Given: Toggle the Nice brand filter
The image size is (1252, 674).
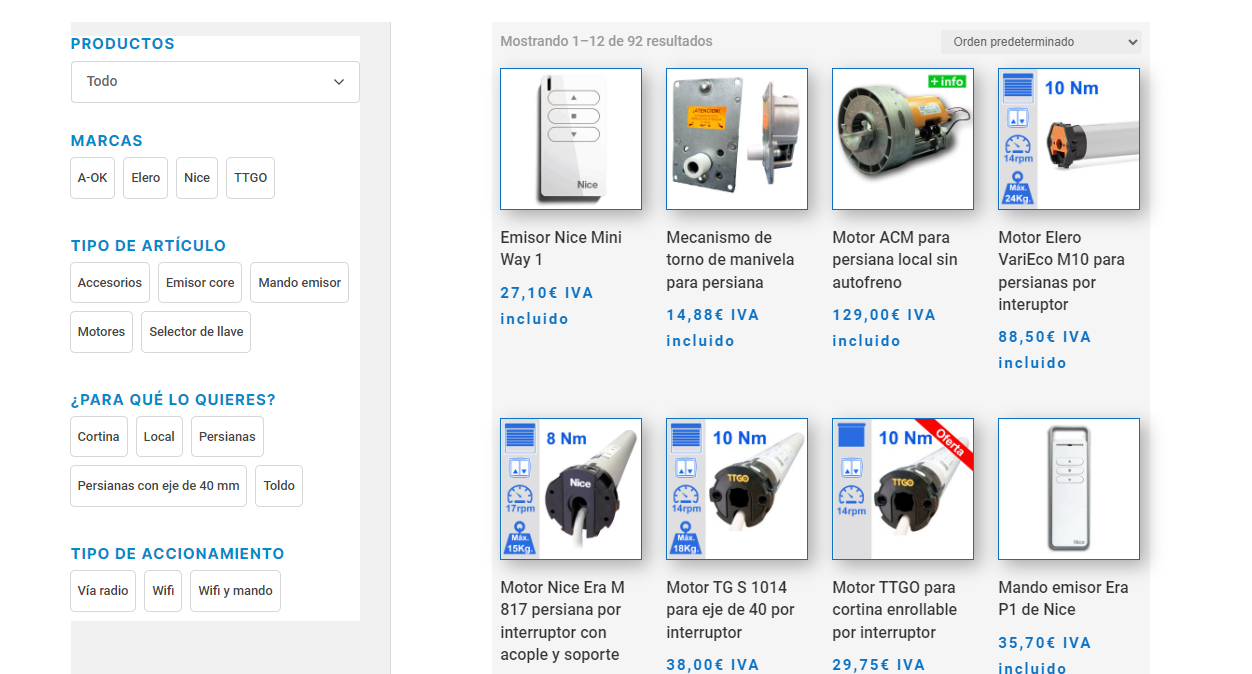Looking at the screenshot, I should [x=197, y=178].
